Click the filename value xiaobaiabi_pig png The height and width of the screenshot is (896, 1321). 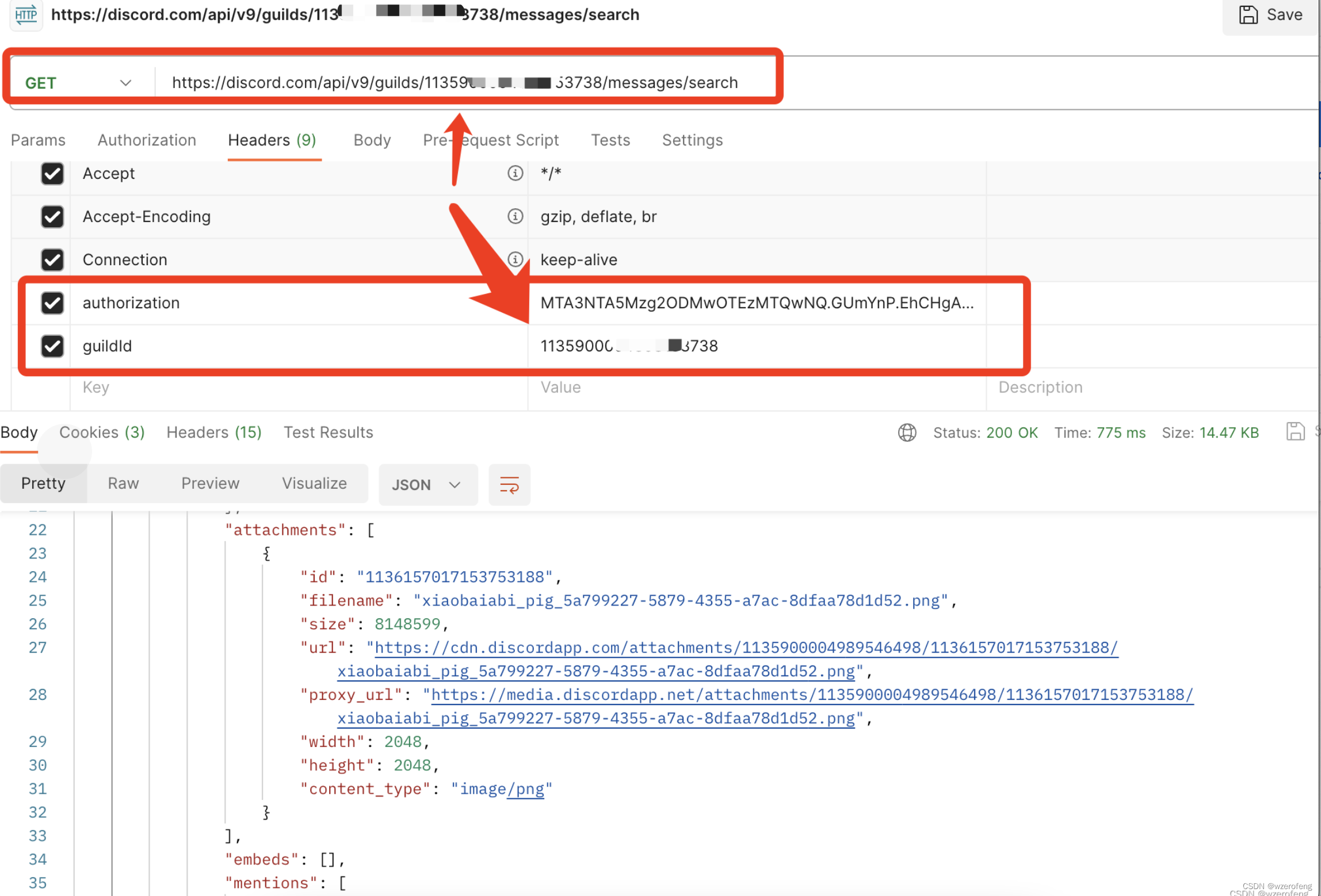[681, 601]
